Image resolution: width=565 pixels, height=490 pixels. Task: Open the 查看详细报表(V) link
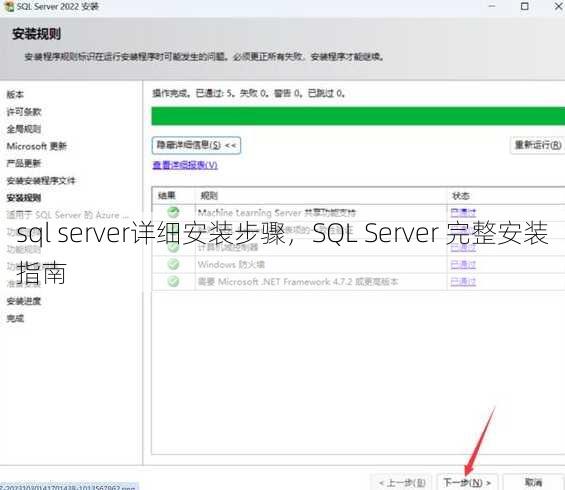[x=185, y=165]
